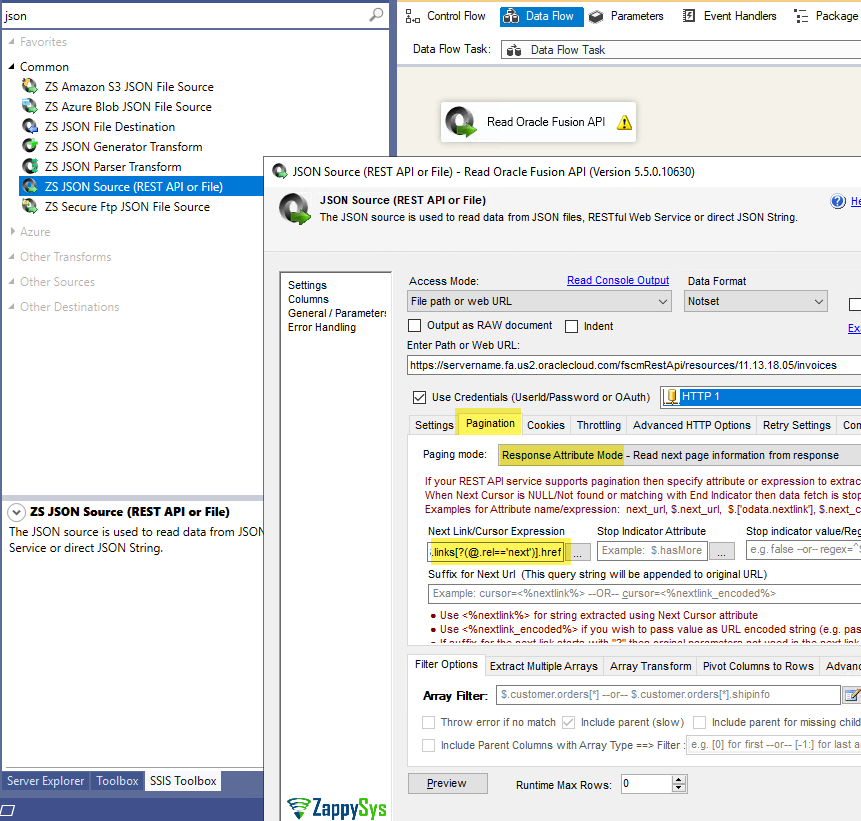Image resolution: width=861 pixels, height=821 pixels.
Task: Uncheck Use Credentials checkbox
Action: pyautogui.click(x=419, y=397)
